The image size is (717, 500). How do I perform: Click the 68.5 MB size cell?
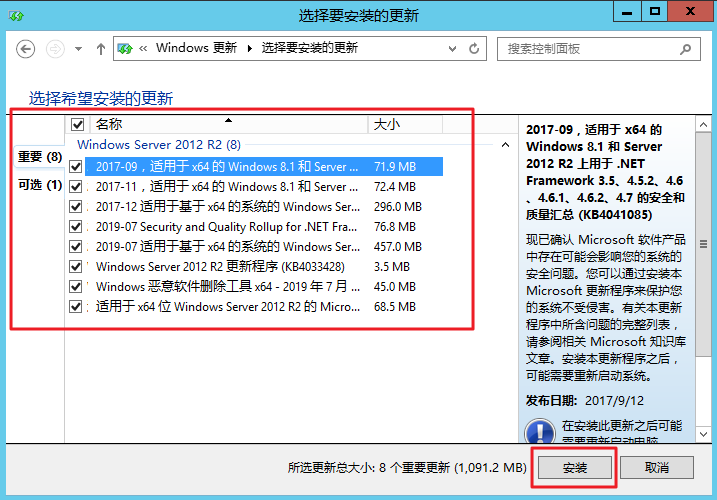(395, 306)
